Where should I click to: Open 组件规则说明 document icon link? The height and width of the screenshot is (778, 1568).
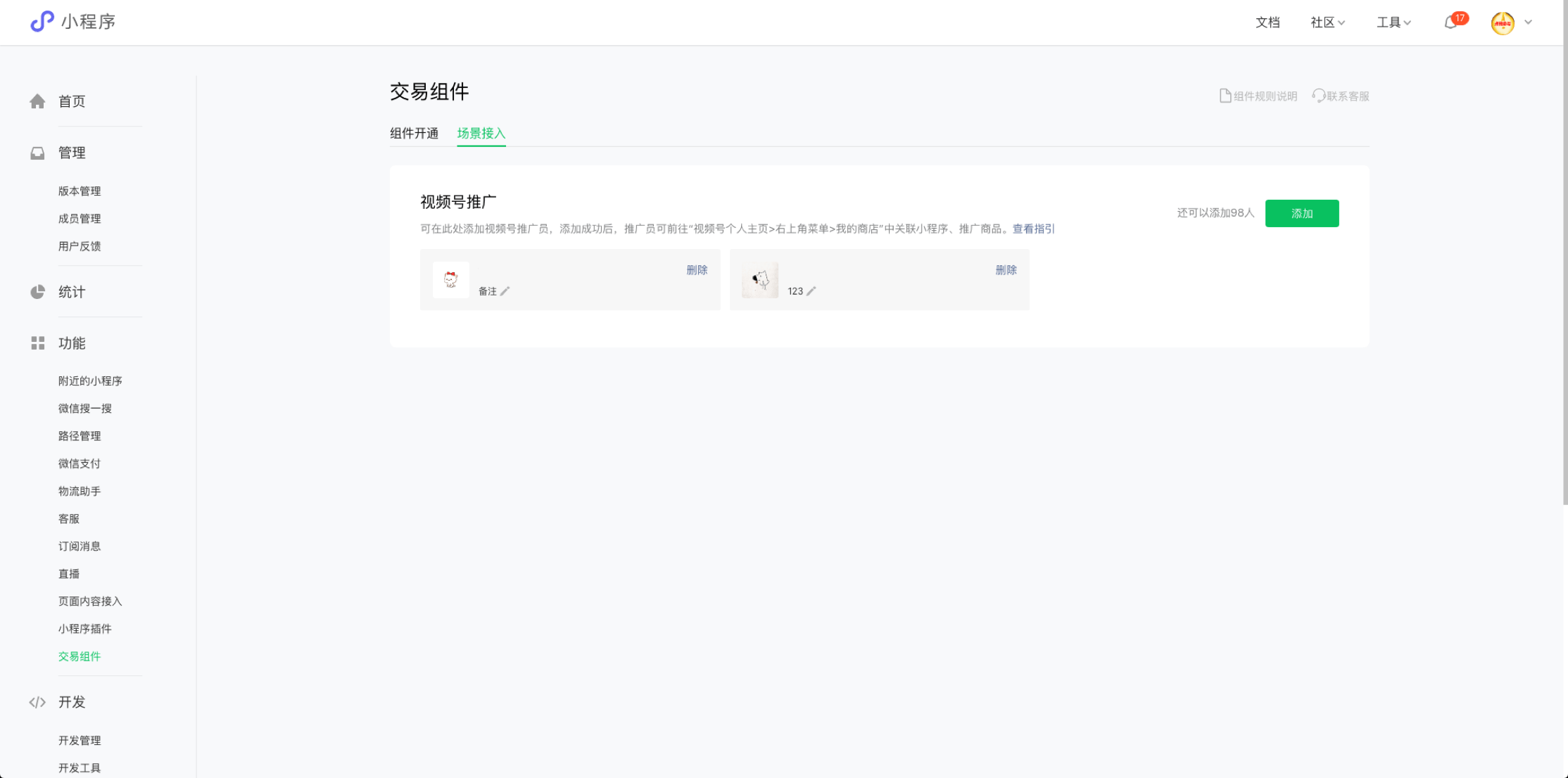tap(1225, 96)
